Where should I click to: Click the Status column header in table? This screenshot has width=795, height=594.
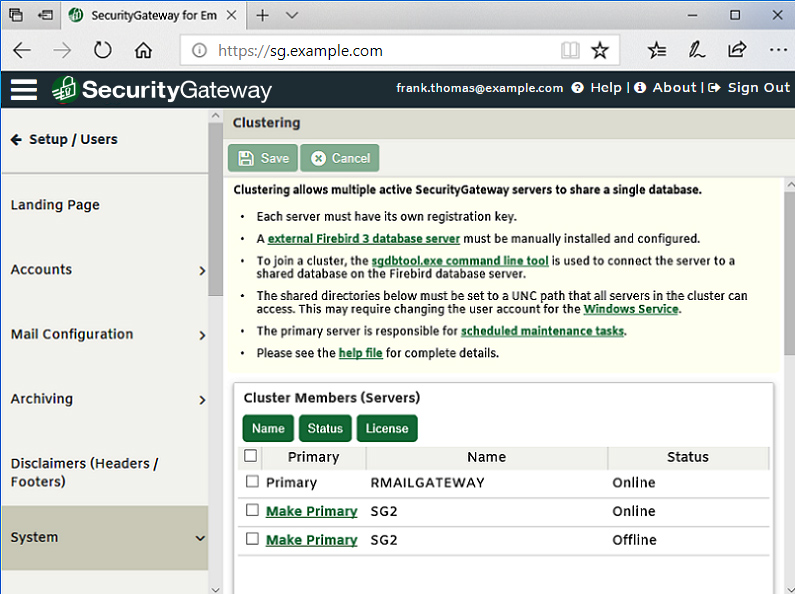pos(688,457)
